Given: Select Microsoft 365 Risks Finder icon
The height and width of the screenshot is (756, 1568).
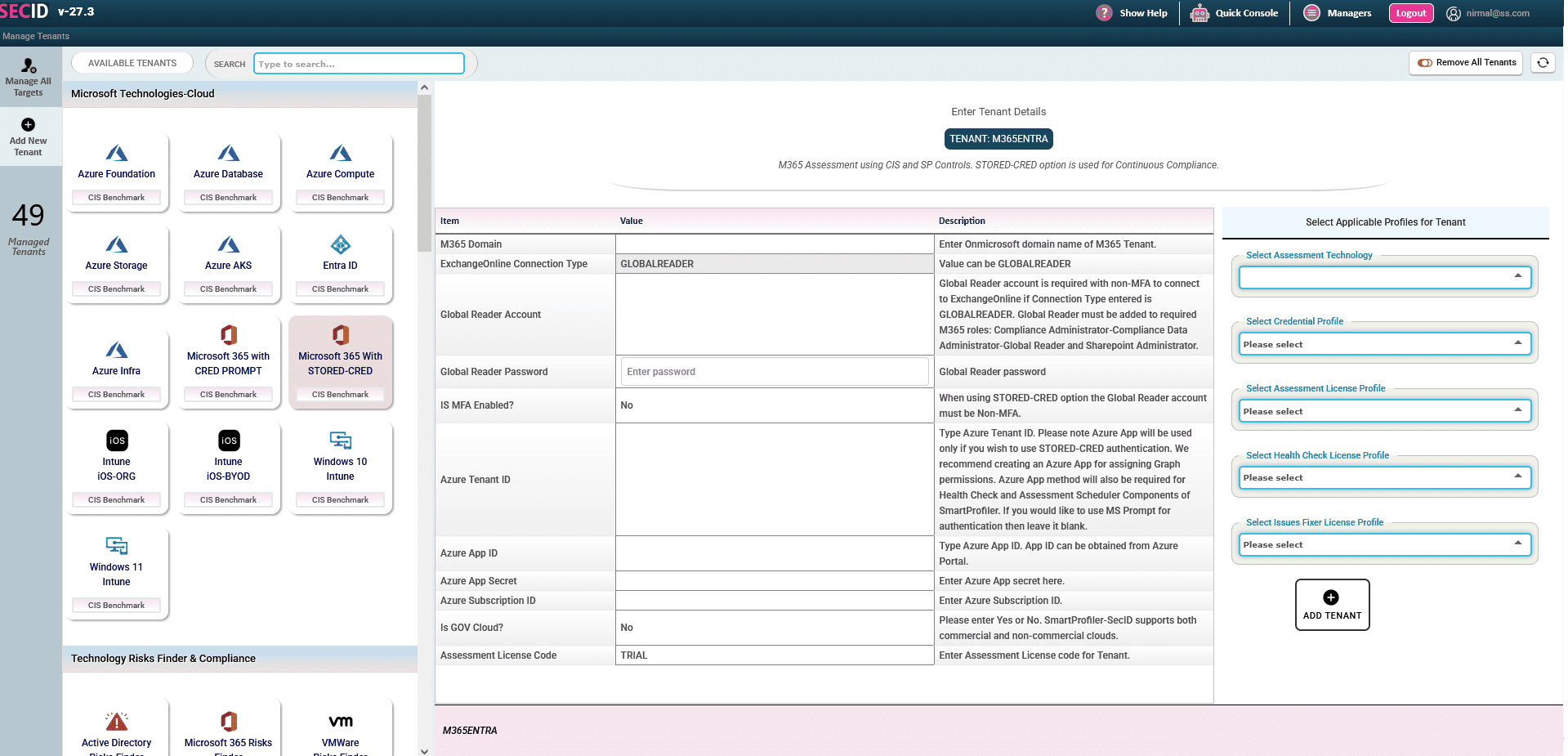Looking at the screenshot, I should pos(229,721).
